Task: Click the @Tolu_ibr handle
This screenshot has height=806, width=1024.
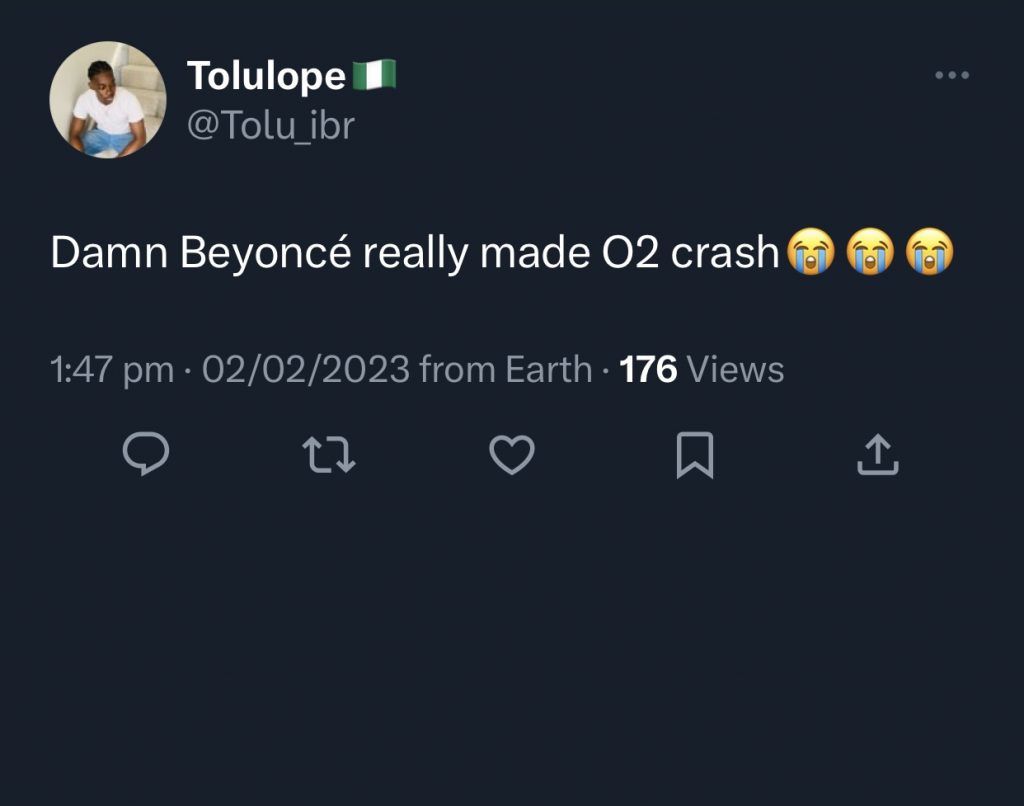Action: [x=270, y=126]
